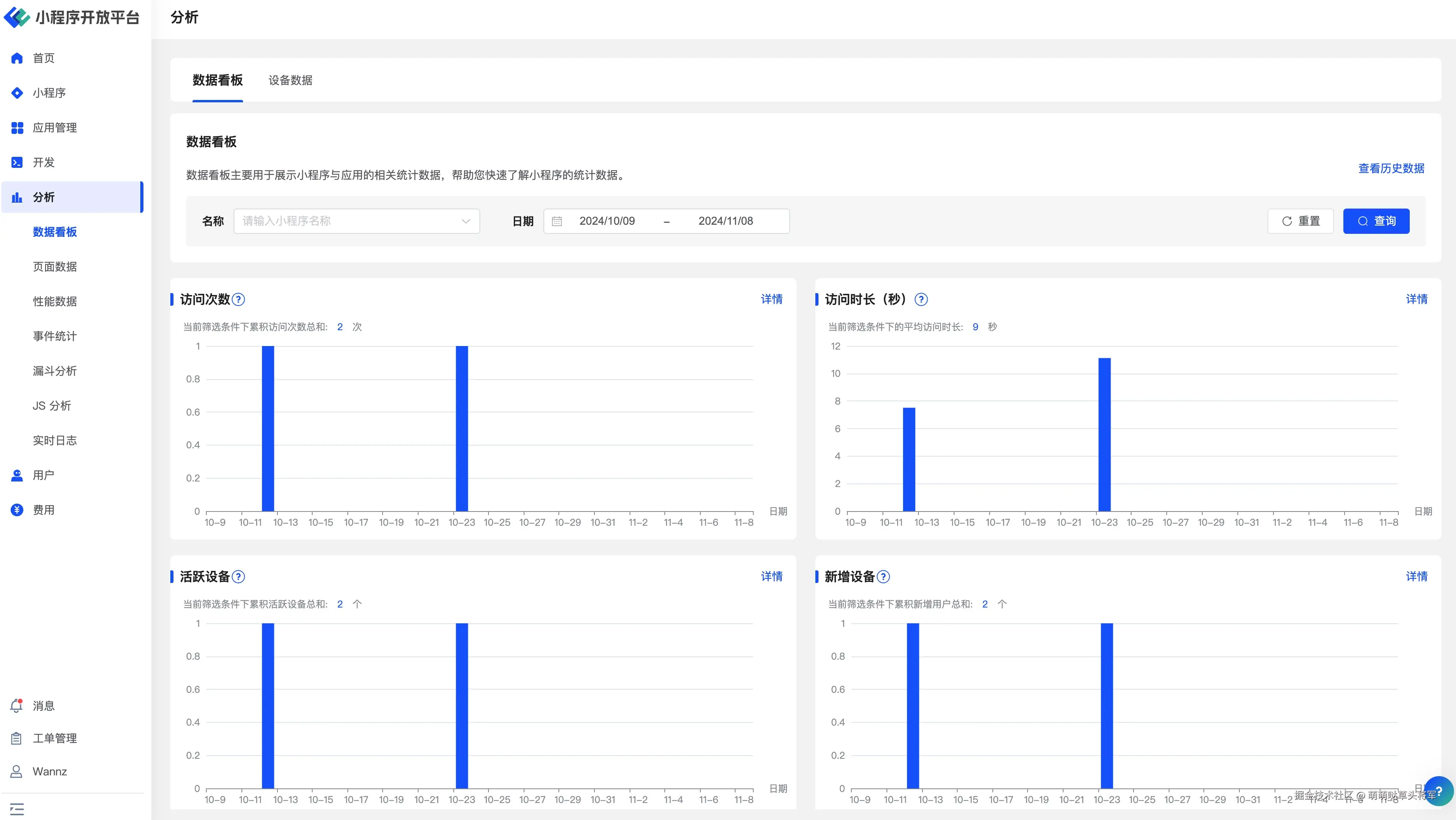Switch to the 设备数据 tab
The height and width of the screenshot is (820, 1456).
(290, 80)
